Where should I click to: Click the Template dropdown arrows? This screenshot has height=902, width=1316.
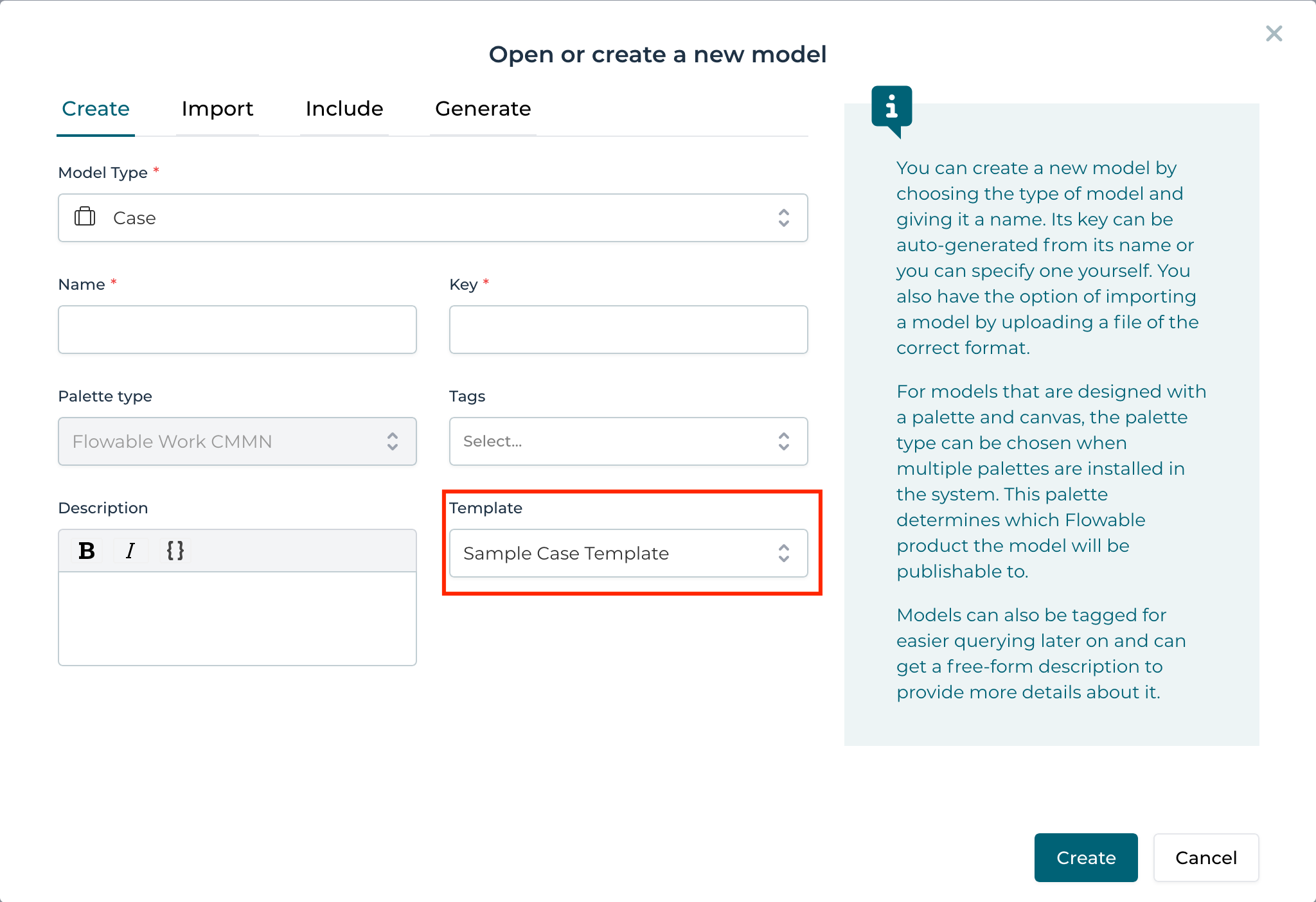pos(783,553)
